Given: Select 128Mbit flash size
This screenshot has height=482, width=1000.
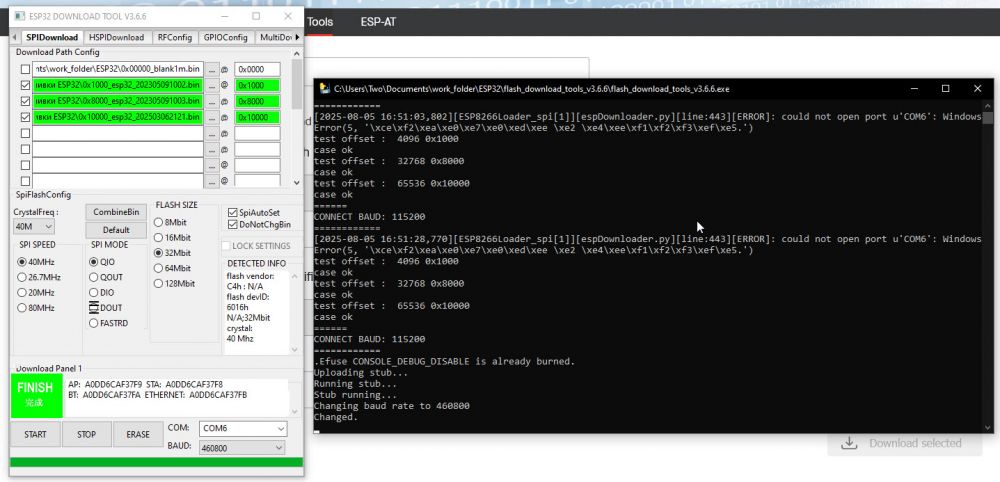Looking at the screenshot, I should coord(158,284).
